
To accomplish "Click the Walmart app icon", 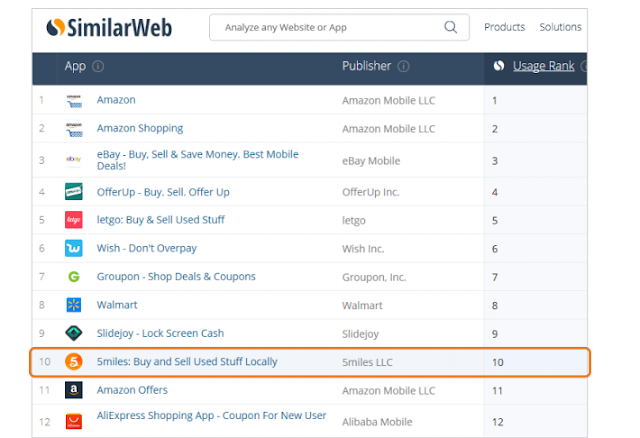I will coord(74,305).
